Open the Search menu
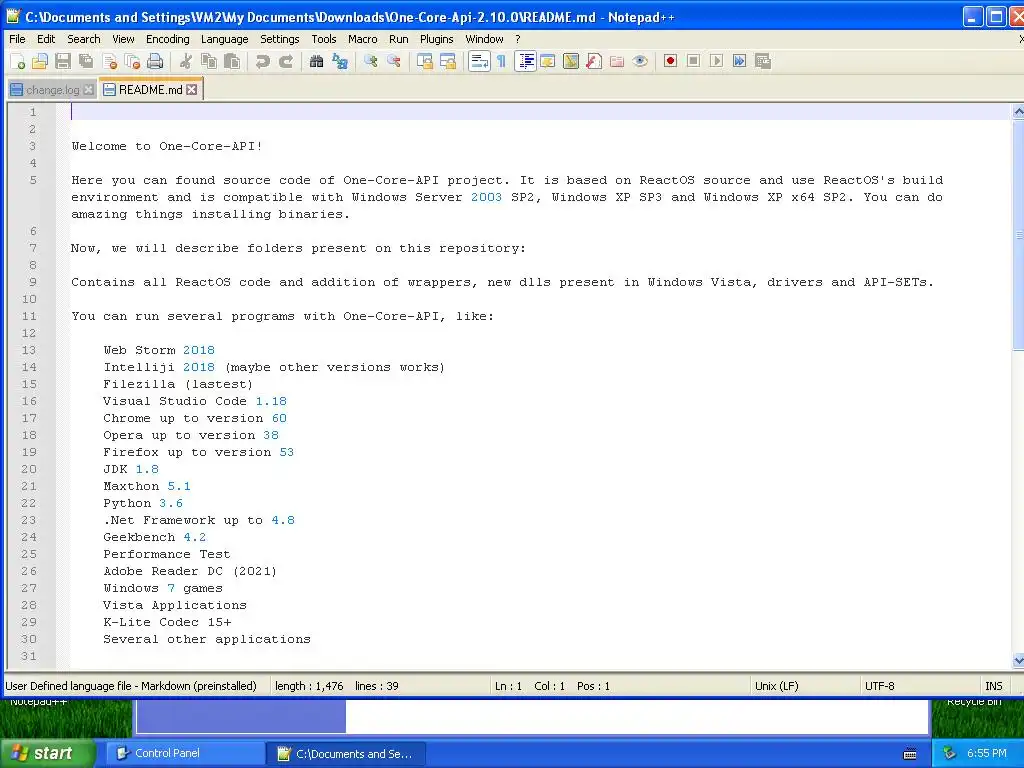The image size is (1024, 768). (84, 39)
